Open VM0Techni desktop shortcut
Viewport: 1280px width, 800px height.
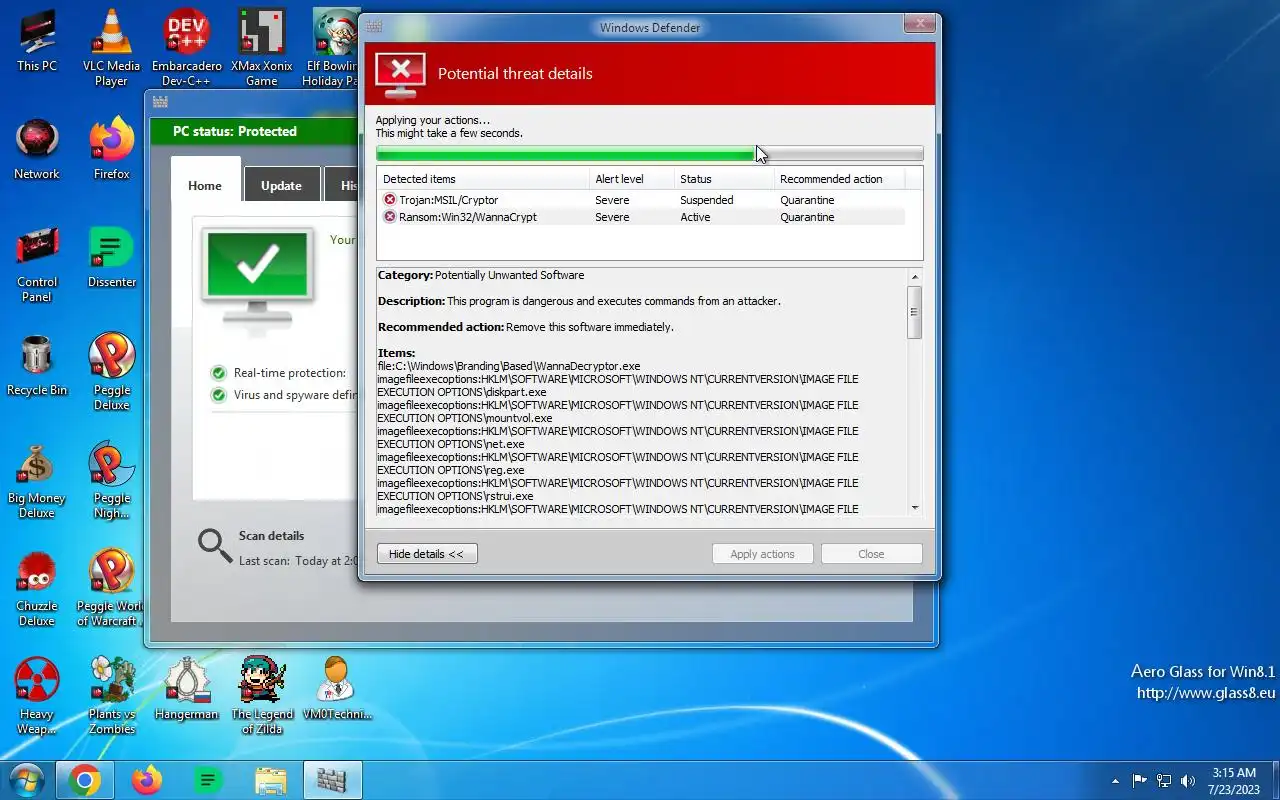point(337,688)
